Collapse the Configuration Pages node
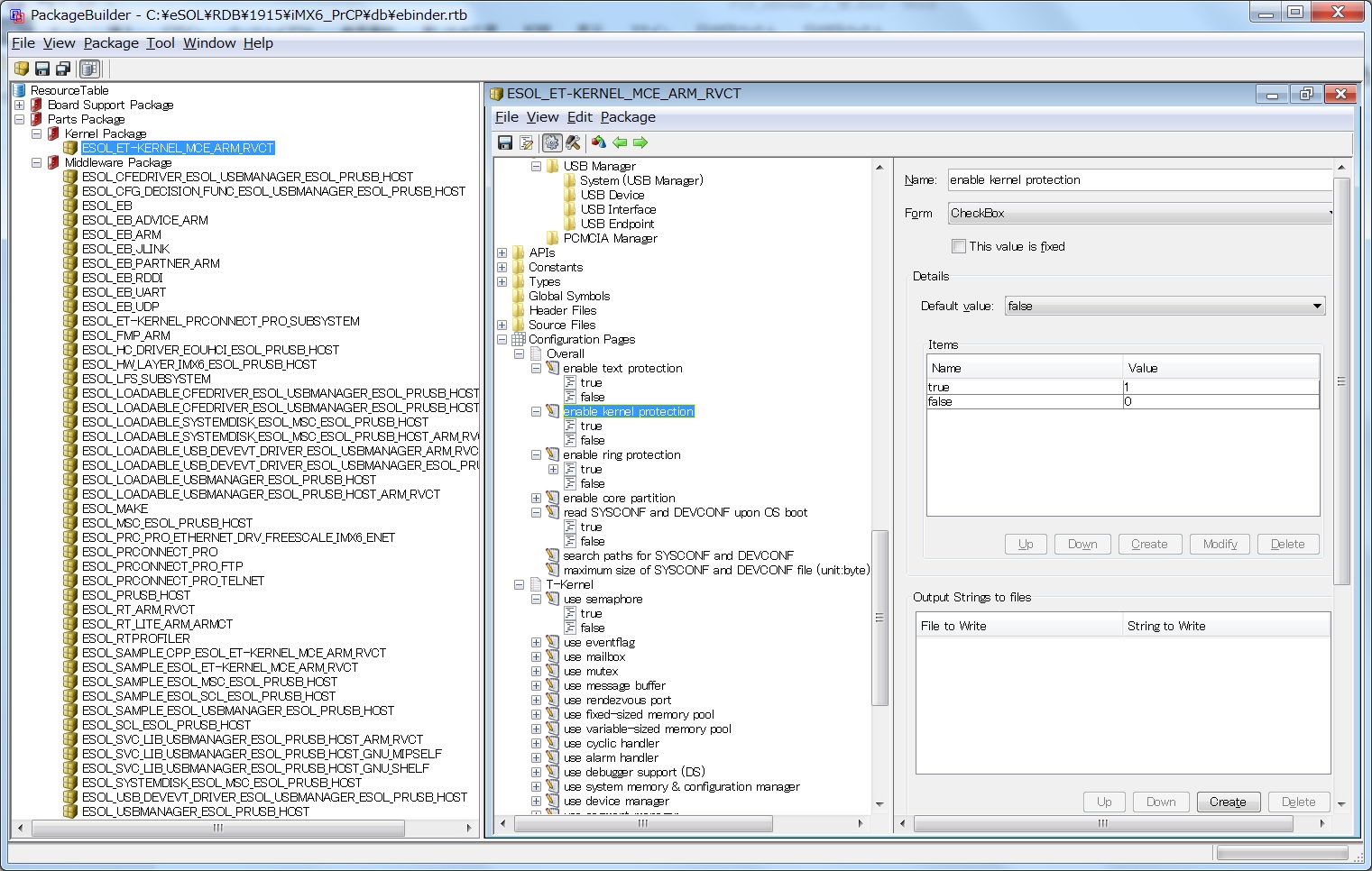1372x871 pixels. pyautogui.click(x=502, y=339)
